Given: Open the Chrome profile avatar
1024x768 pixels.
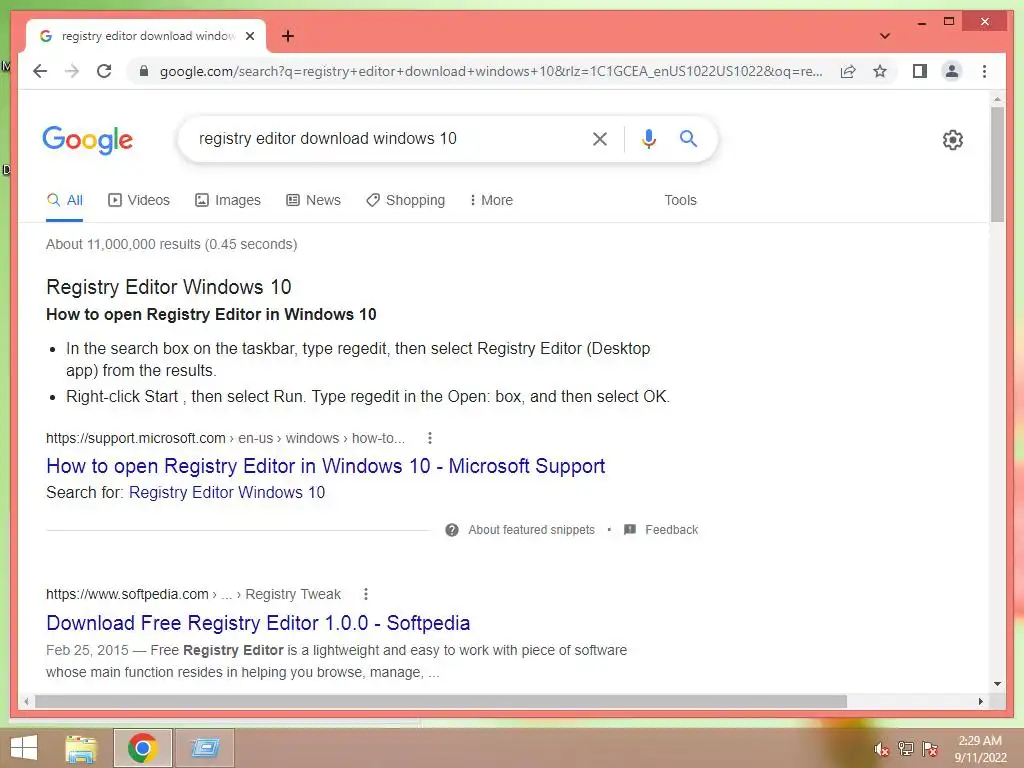Looking at the screenshot, I should coord(952,71).
